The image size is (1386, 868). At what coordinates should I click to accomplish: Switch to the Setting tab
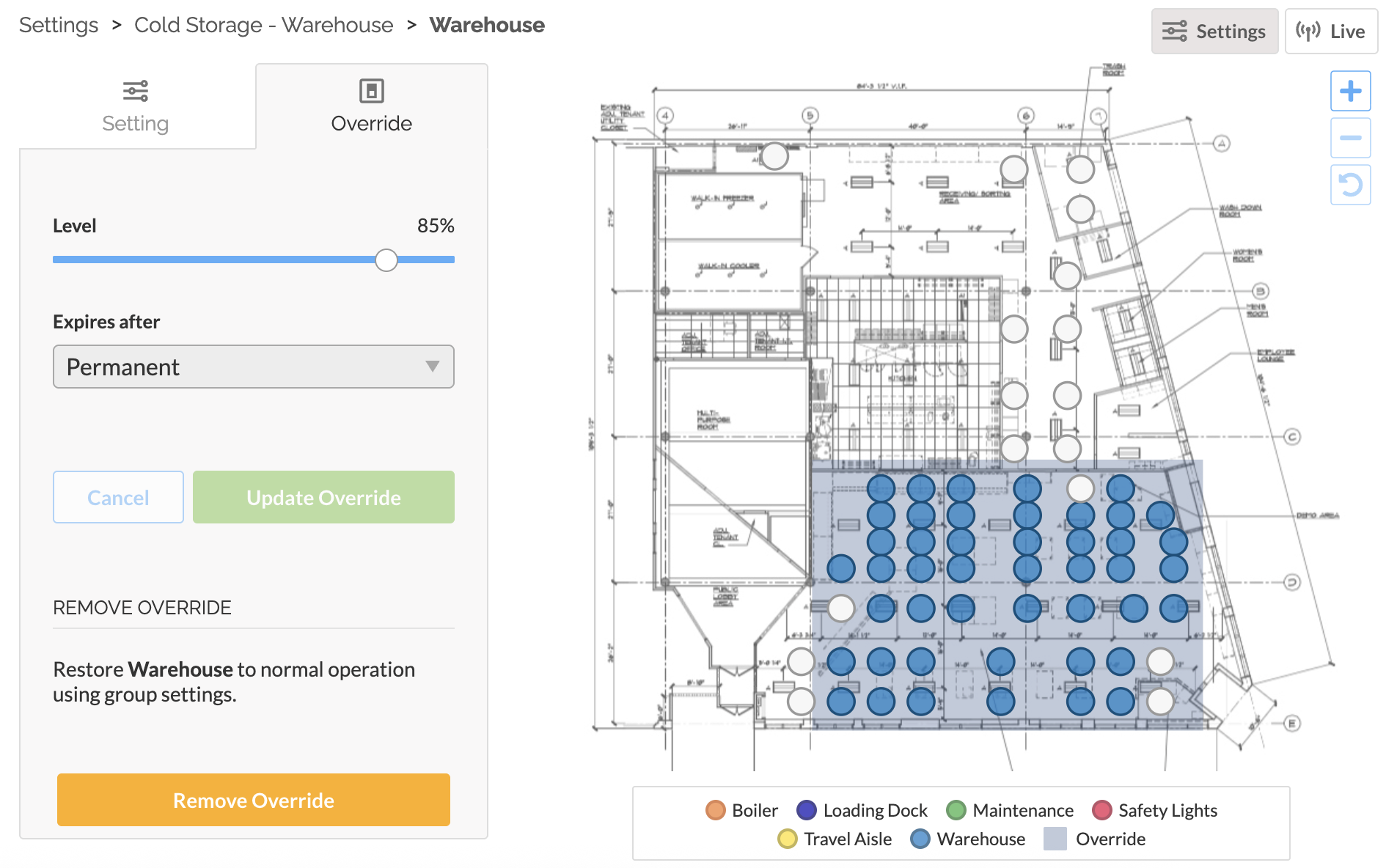tap(136, 107)
